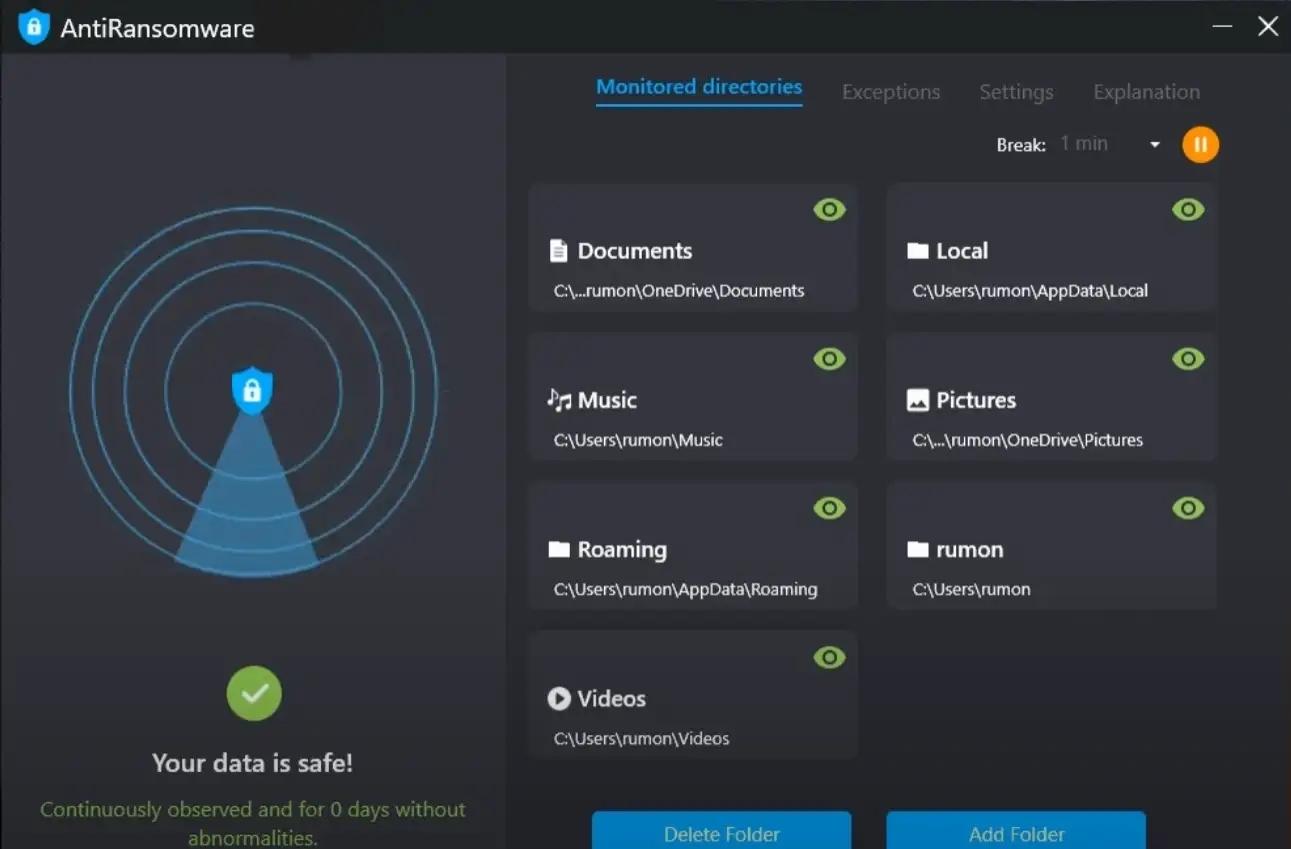
Task: Open the Break duration dropdown arrow
Action: 1155,145
